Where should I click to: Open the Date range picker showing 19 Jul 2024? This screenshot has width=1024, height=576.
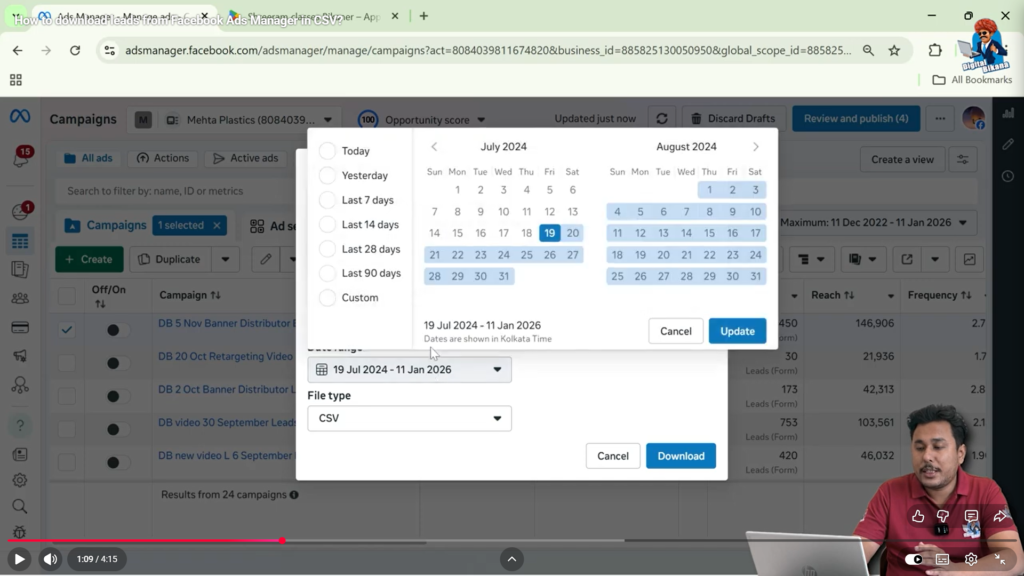click(409, 369)
